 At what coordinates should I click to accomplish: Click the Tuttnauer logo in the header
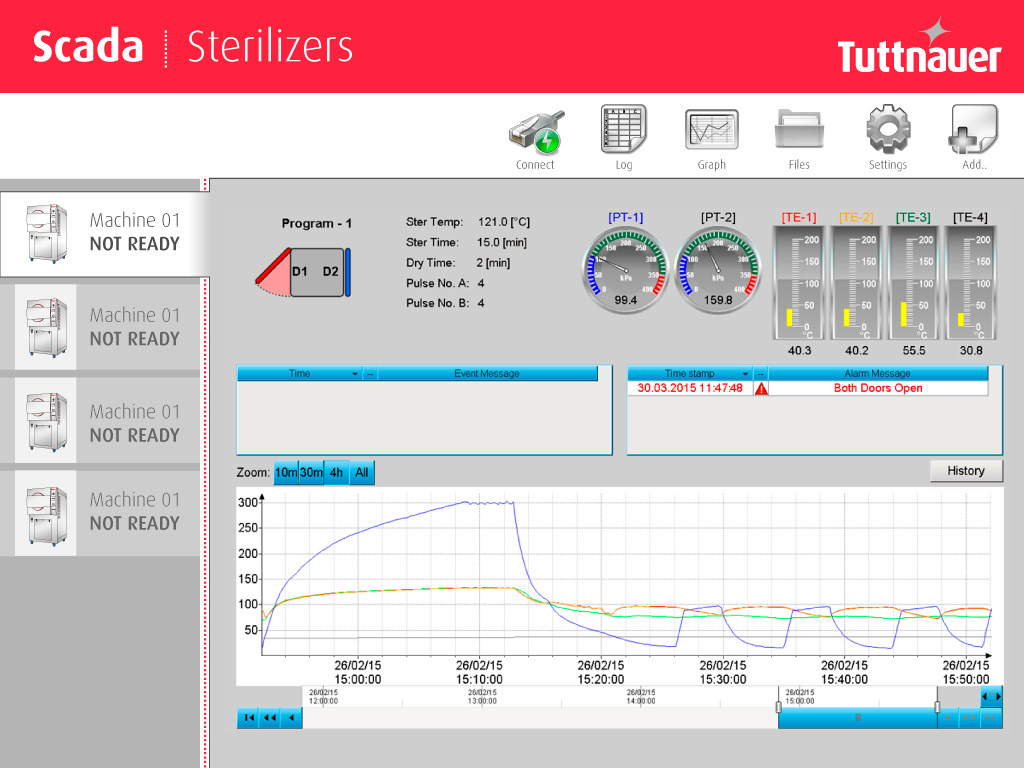tap(919, 47)
